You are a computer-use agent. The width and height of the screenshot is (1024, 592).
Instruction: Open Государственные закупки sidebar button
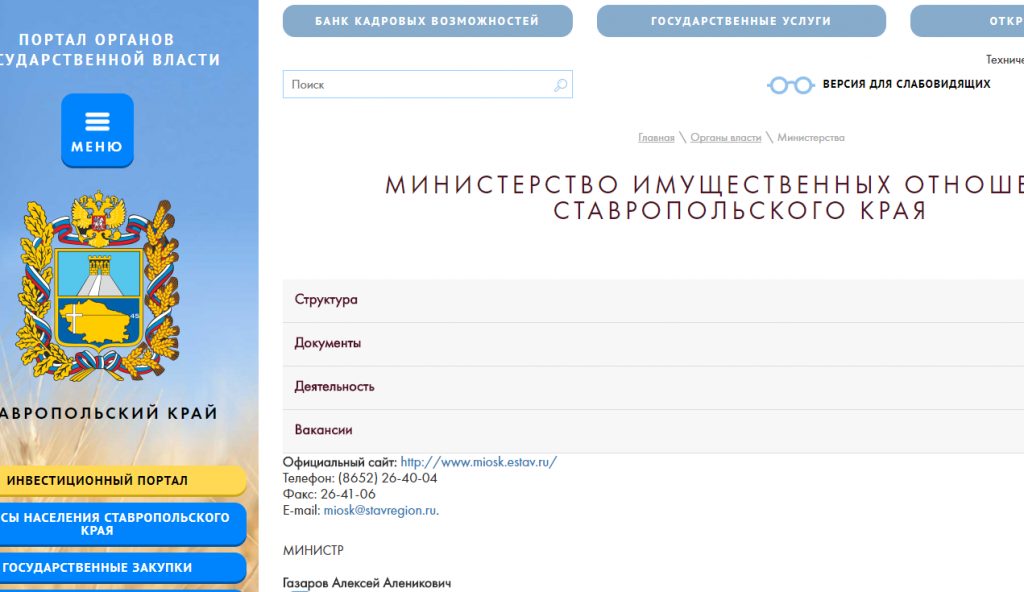(x=97, y=568)
